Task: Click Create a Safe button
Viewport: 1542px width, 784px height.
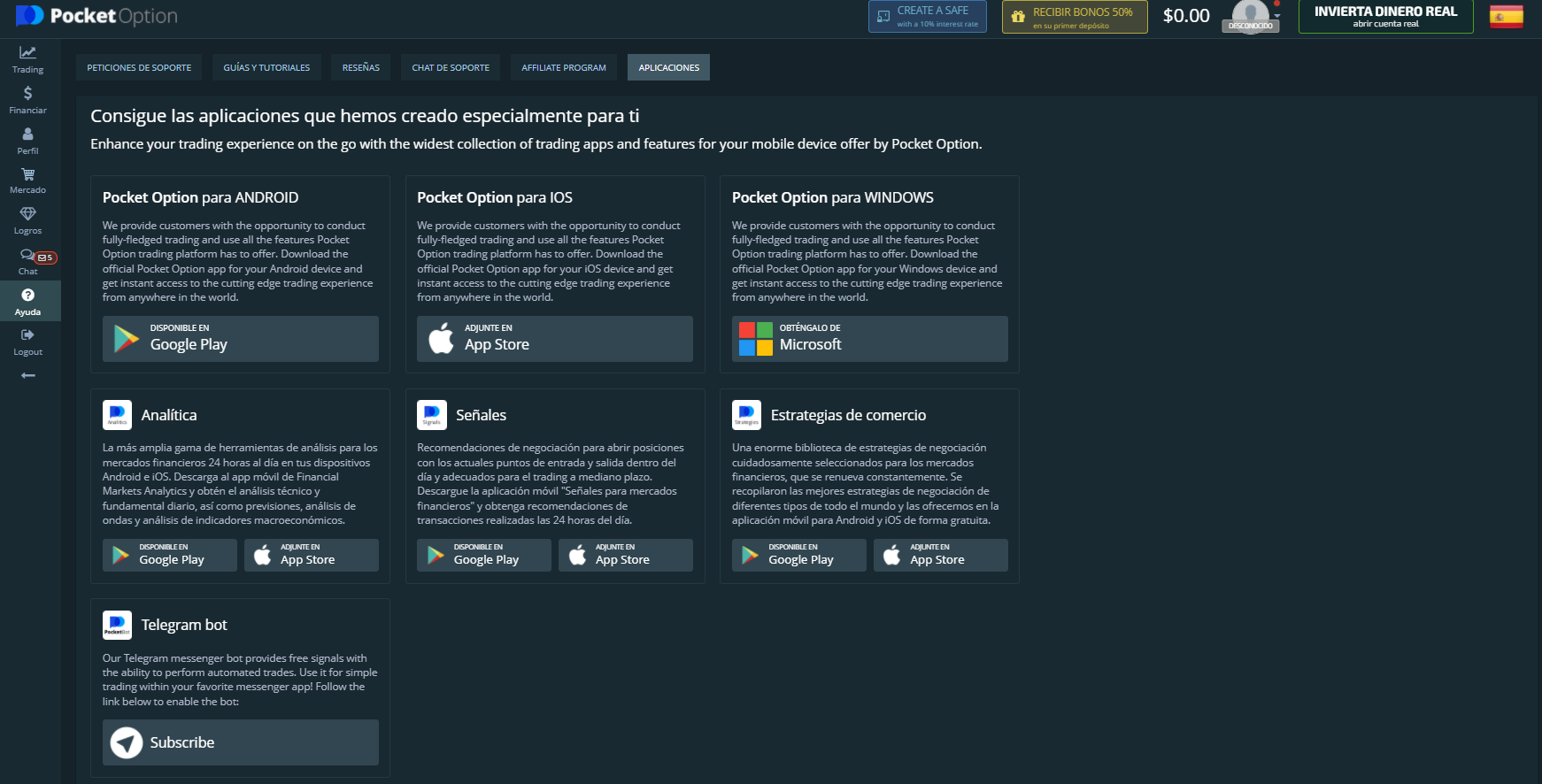Action: [x=929, y=17]
